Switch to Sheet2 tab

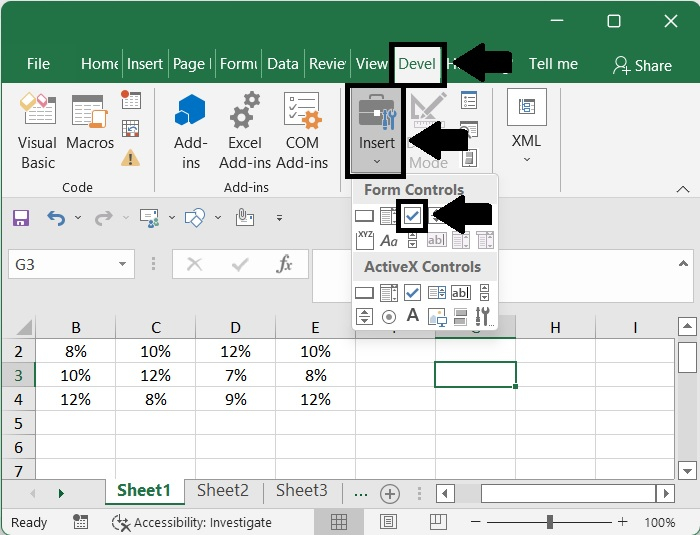pos(223,490)
